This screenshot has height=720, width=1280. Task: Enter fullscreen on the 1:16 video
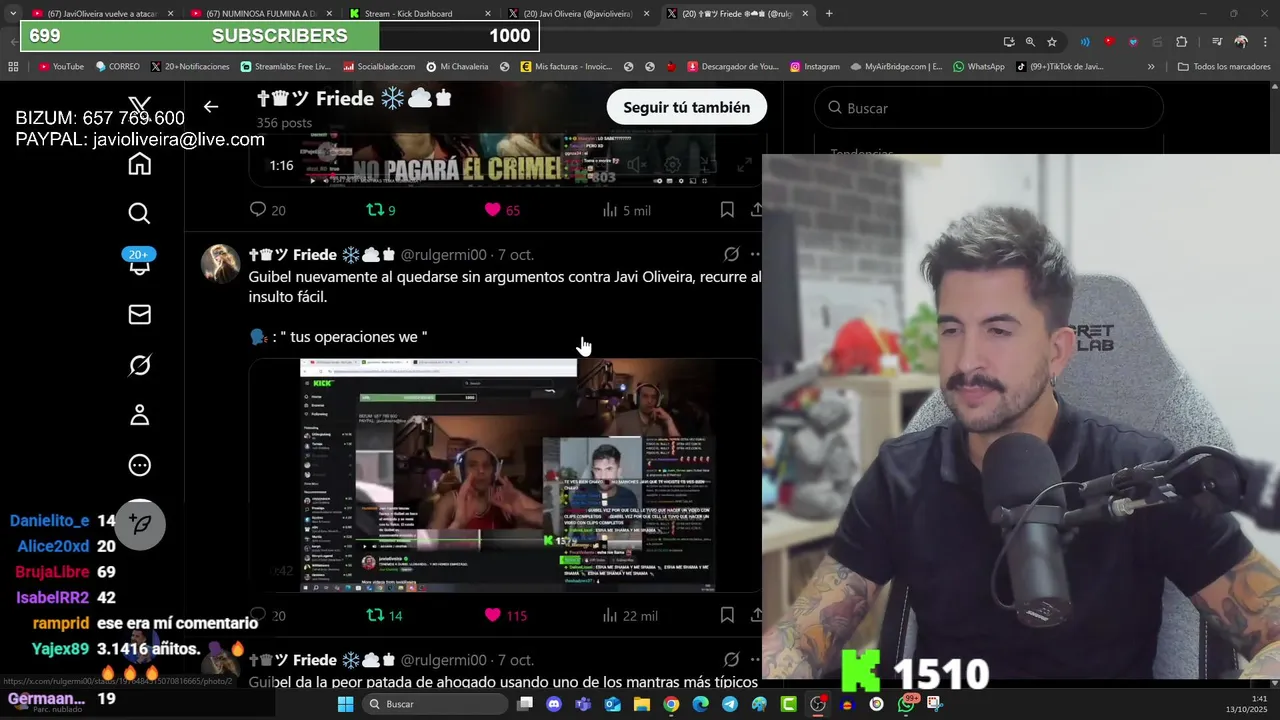click(745, 166)
